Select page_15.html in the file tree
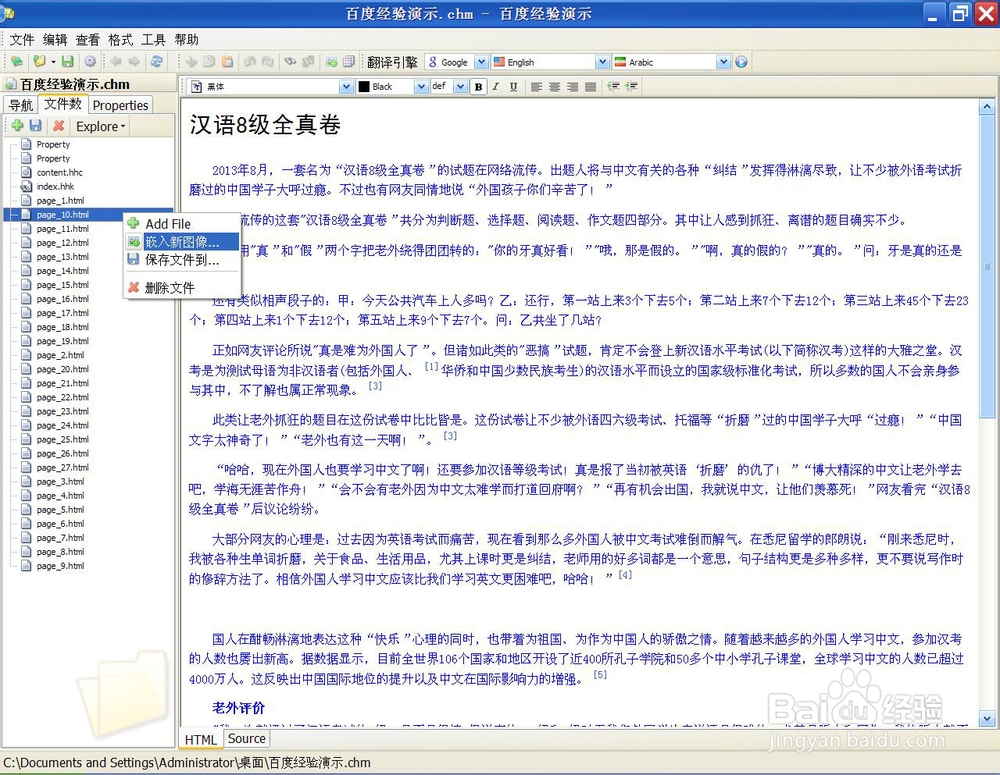The height and width of the screenshot is (775, 1000). tap(62, 284)
